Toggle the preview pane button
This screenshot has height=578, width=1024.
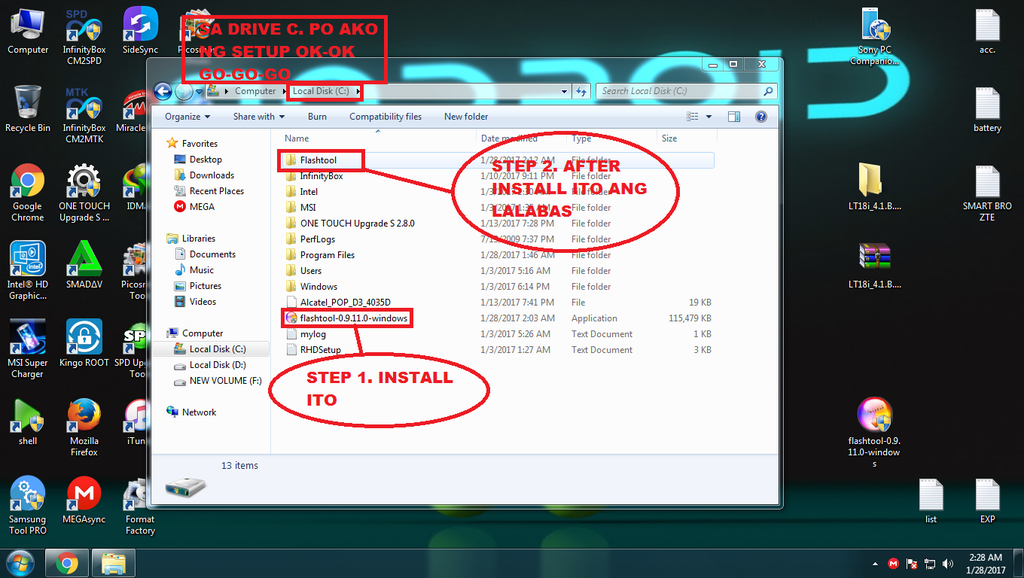coord(736,116)
